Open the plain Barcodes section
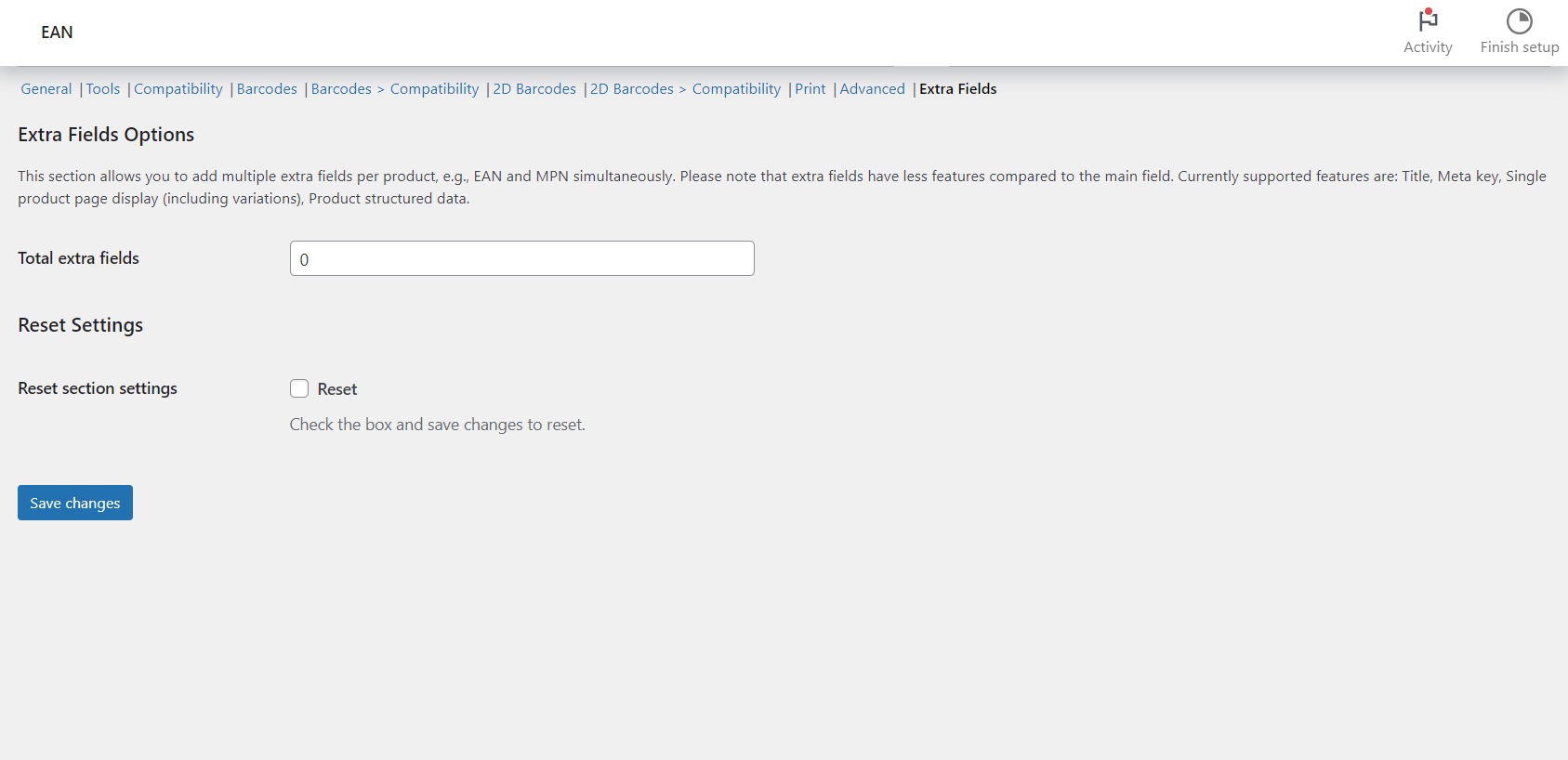 (x=267, y=89)
